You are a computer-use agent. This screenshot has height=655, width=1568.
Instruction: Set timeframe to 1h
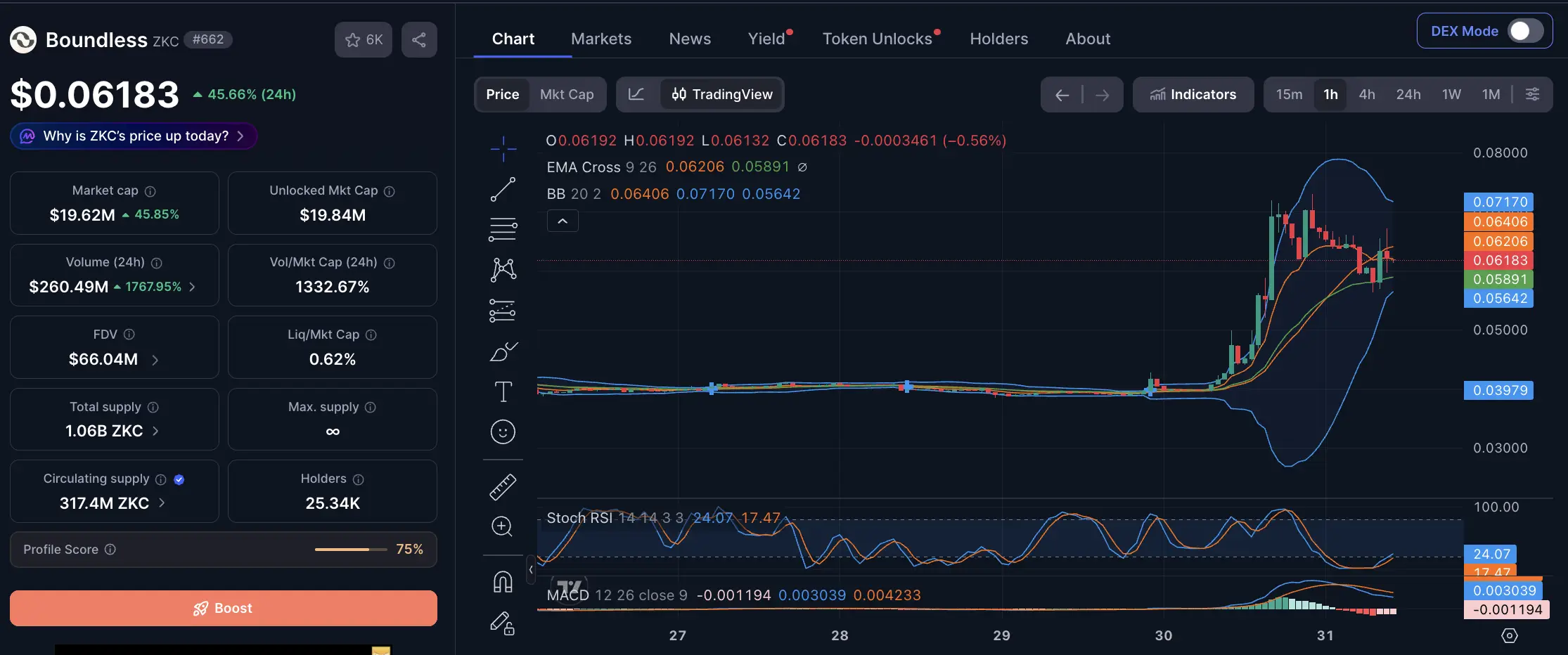coord(1330,94)
